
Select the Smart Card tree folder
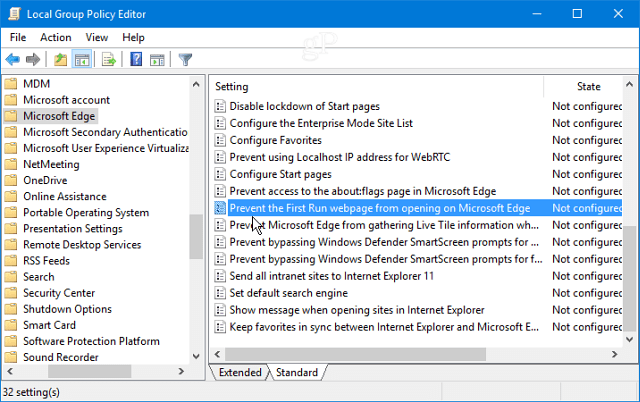(x=49, y=325)
